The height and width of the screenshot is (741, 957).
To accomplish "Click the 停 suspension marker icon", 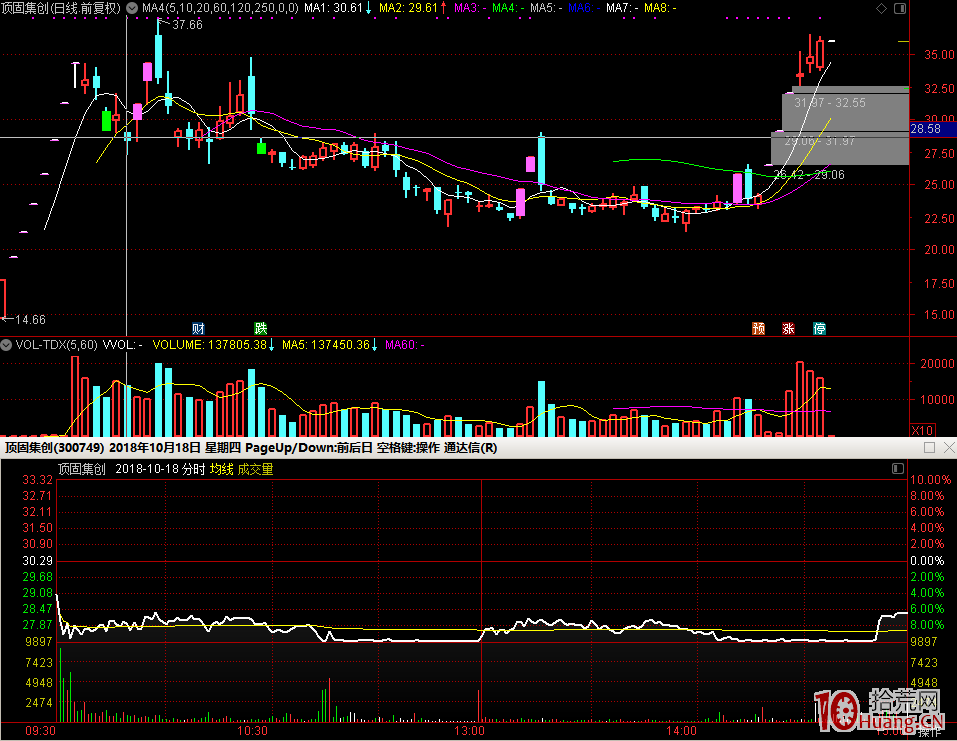I will pos(819,328).
